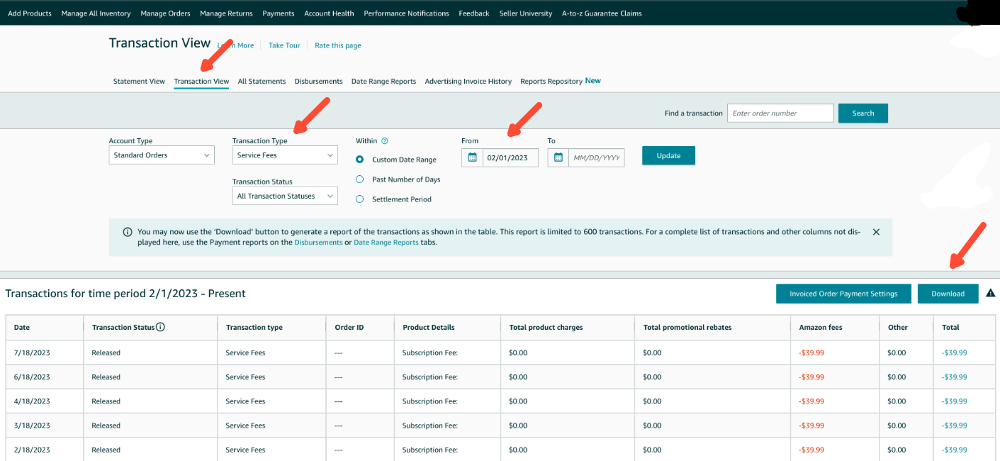The width and height of the screenshot is (1000, 461).
Task: Click Rate this page link
Action: tap(338, 45)
